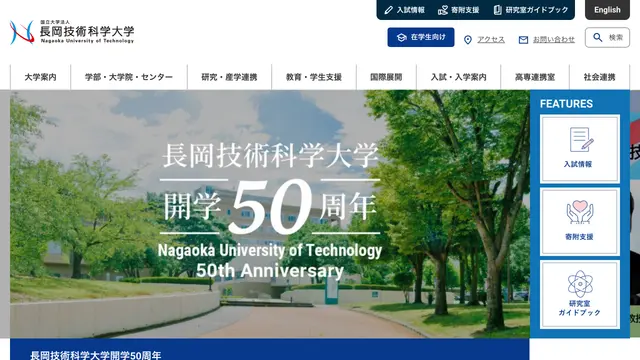Open the 大学案内 menu

tap(40, 77)
